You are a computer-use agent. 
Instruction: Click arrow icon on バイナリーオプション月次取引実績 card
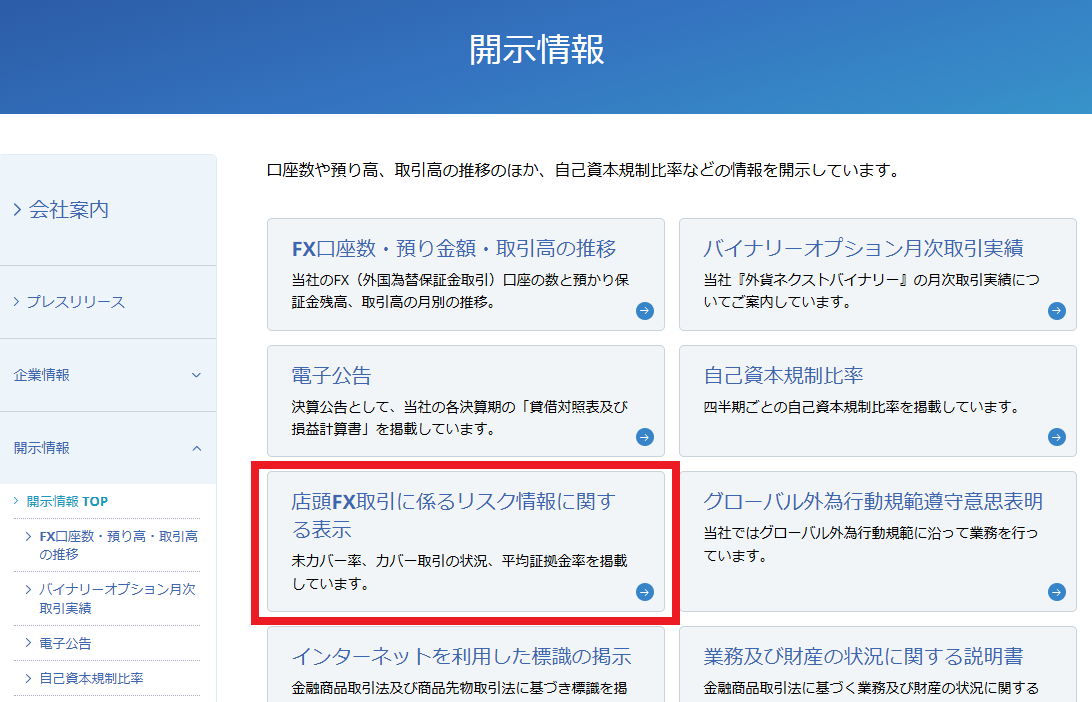1057,311
